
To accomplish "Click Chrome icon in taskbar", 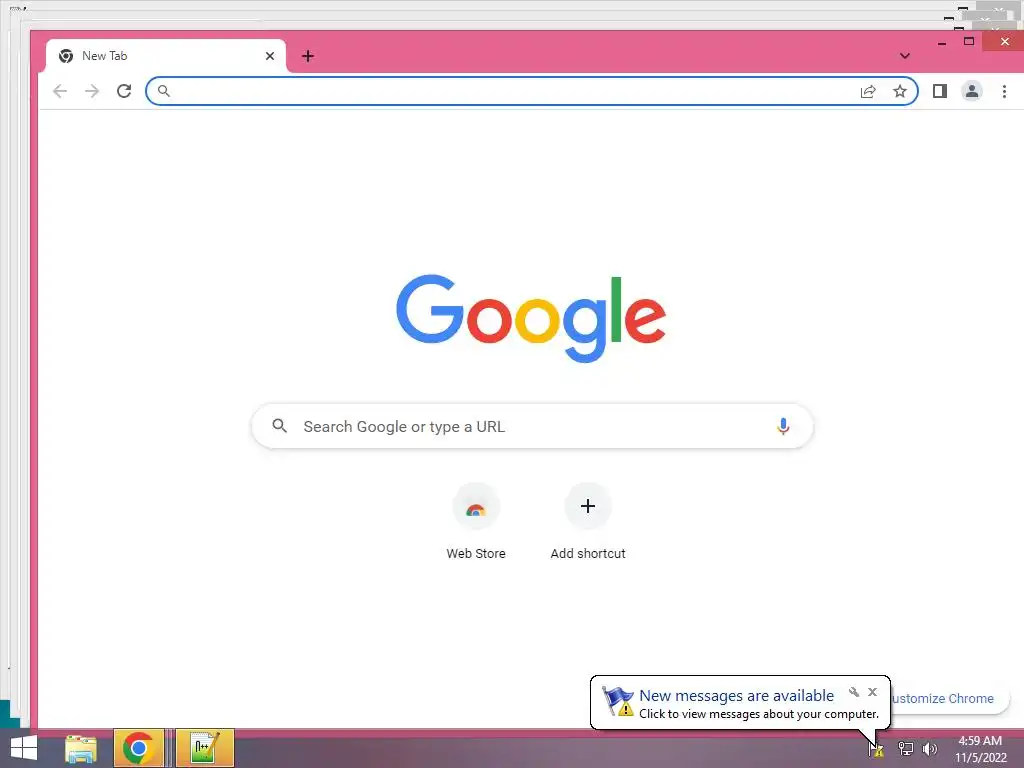I will tap(138, 748).
